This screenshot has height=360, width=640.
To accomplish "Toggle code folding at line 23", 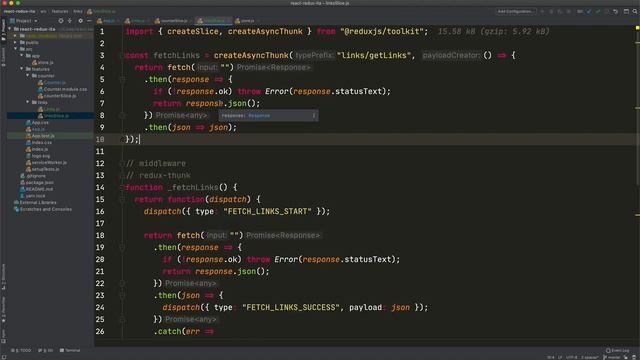I will (x=122, y=296).
